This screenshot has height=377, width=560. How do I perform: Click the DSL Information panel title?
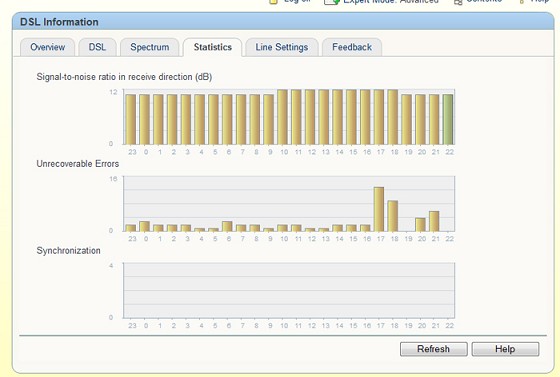[x=59, y=22]
